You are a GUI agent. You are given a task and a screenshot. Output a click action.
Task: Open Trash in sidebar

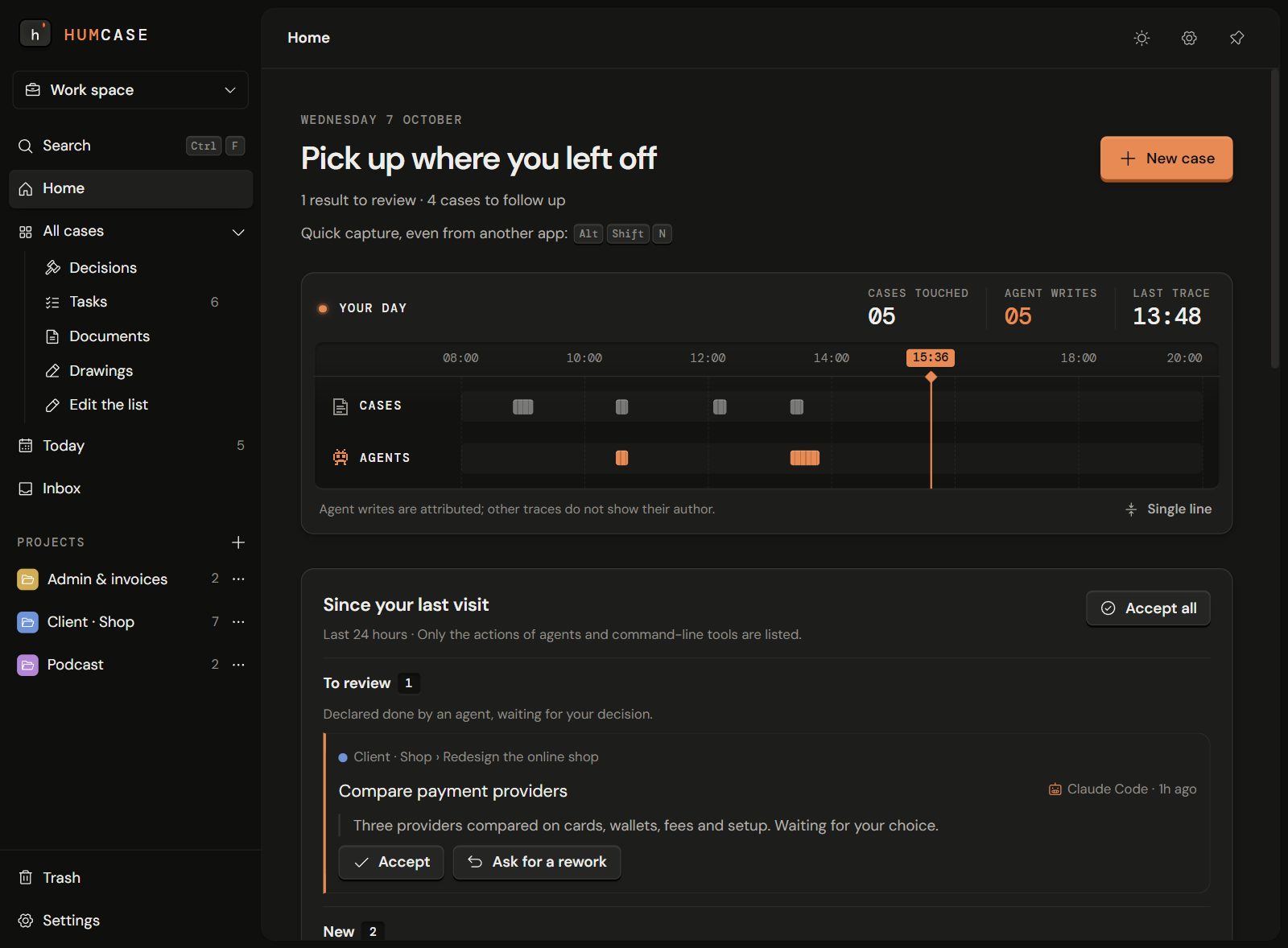[x=130, y=878]
